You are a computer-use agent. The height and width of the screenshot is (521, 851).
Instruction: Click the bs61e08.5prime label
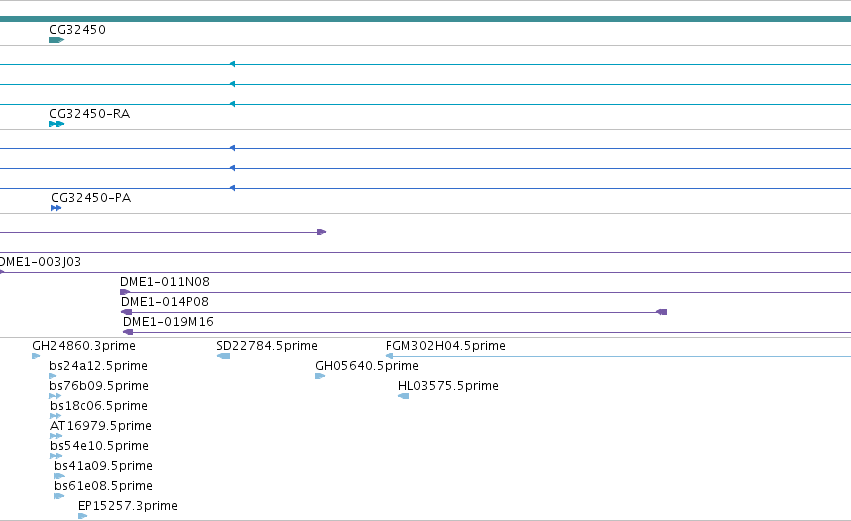coord(103,487)
